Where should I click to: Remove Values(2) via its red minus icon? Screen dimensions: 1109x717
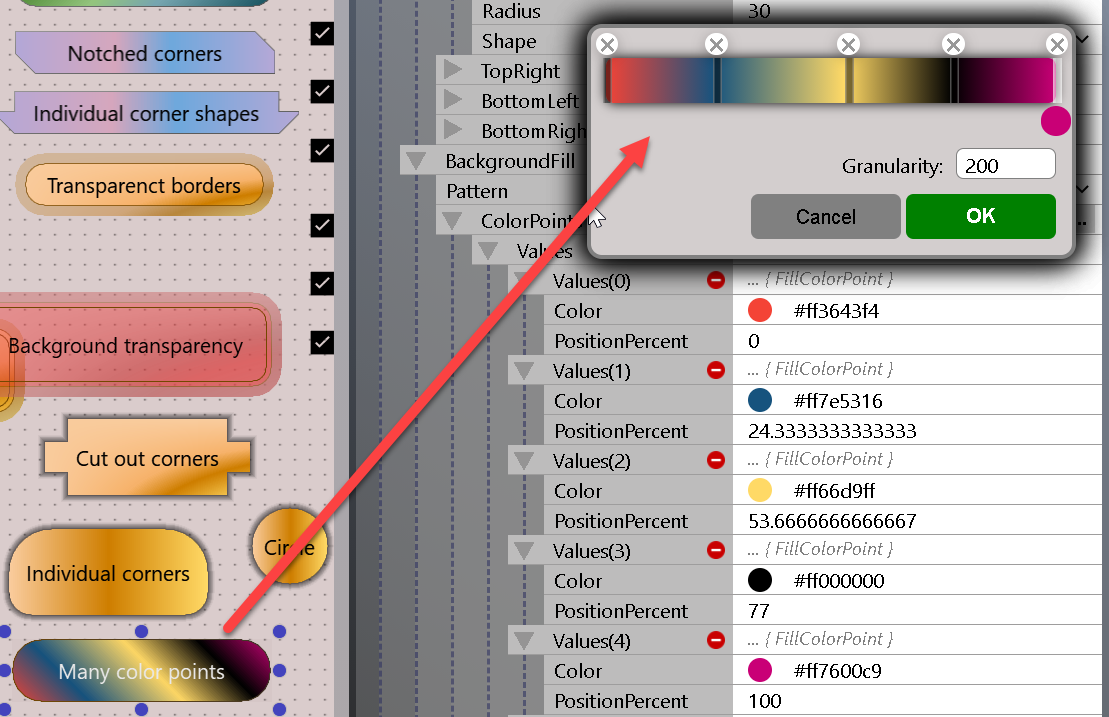716,461
